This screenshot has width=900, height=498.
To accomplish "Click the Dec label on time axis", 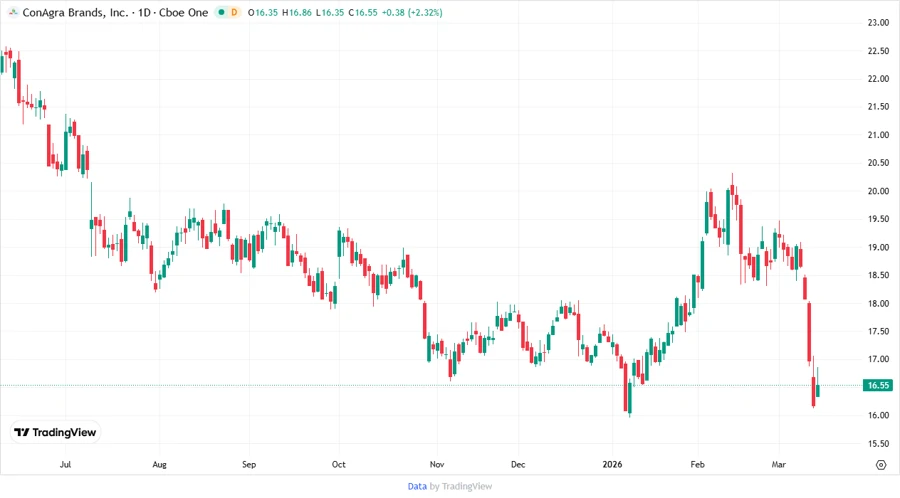I will click(x=518, y=465).
